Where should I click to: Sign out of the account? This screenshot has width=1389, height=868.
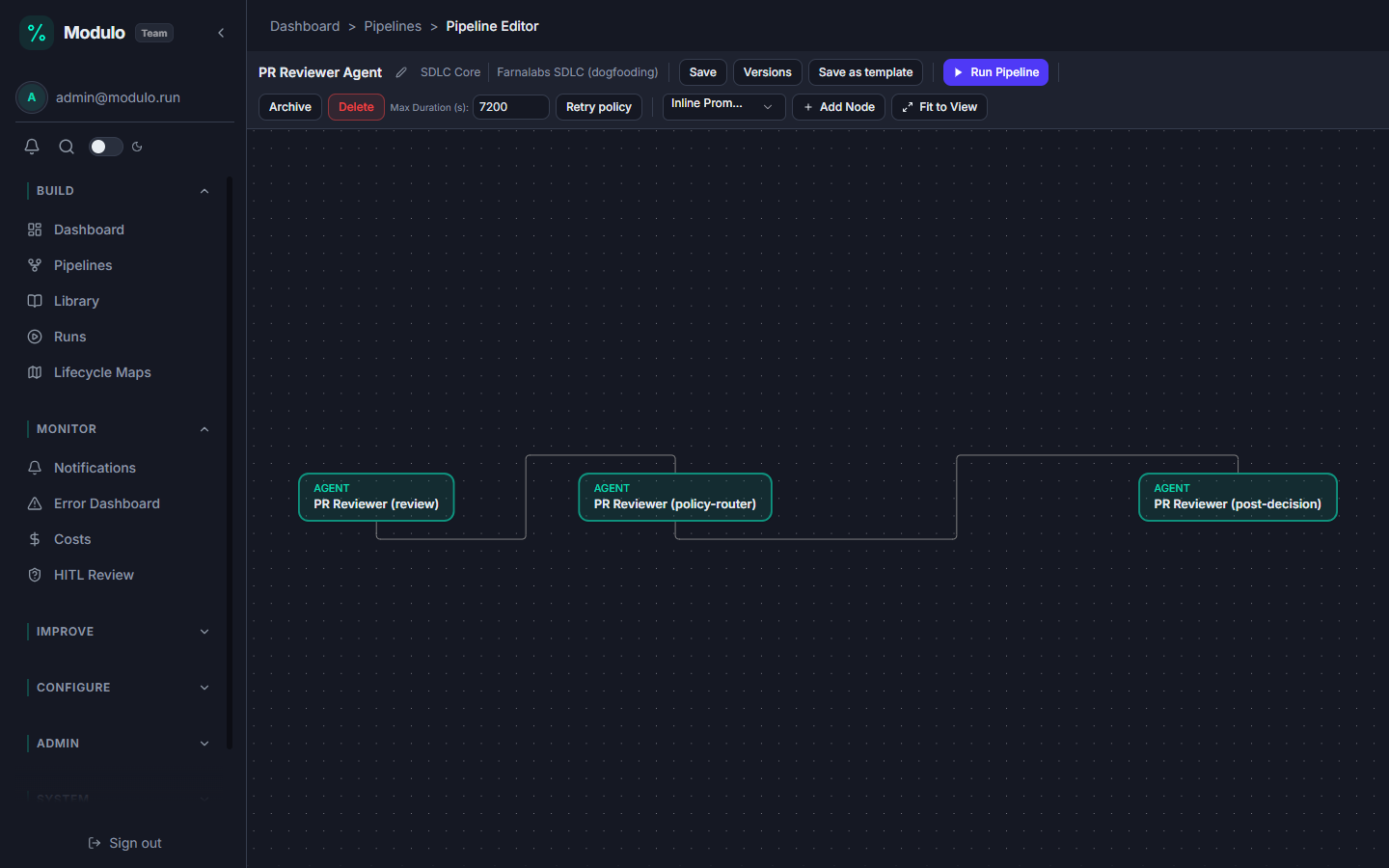tap(124, 843)
